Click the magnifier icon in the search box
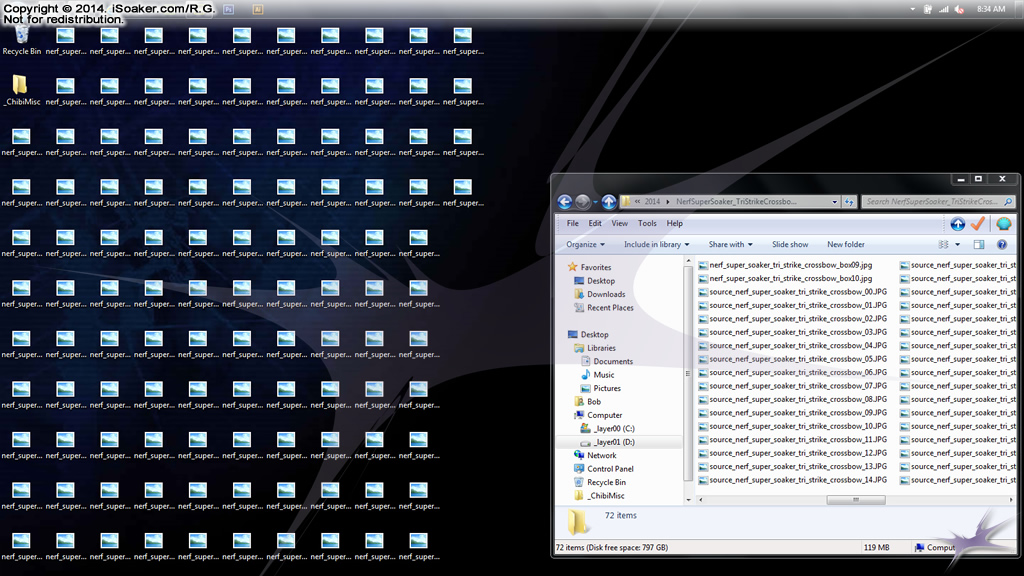Screen dimensions: 1024x576 coord(1008,202)
